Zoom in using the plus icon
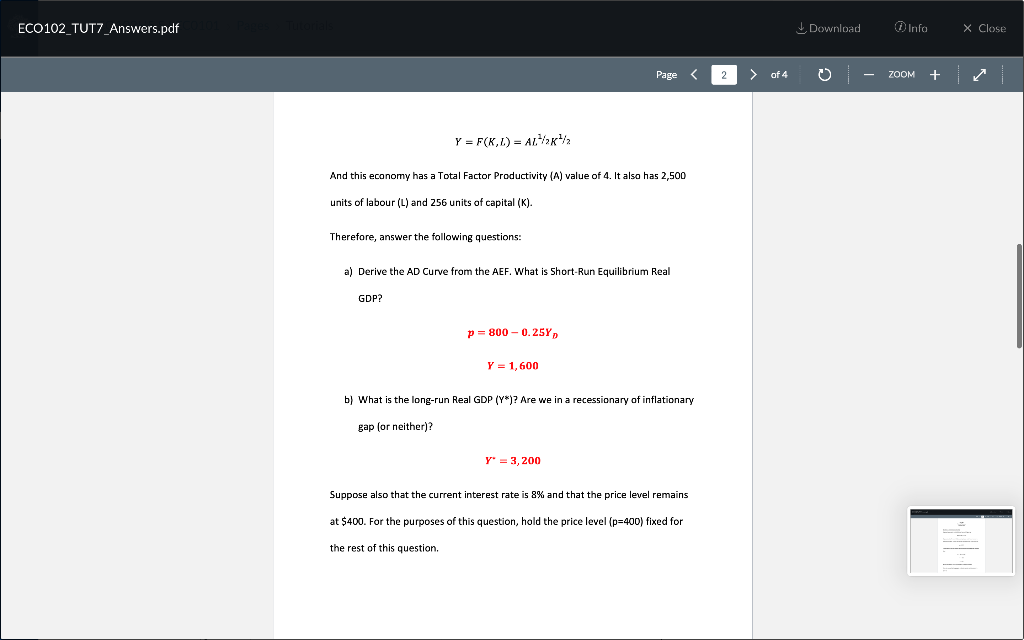Viewport: 1024px width, 640px height. pos(934,74)
